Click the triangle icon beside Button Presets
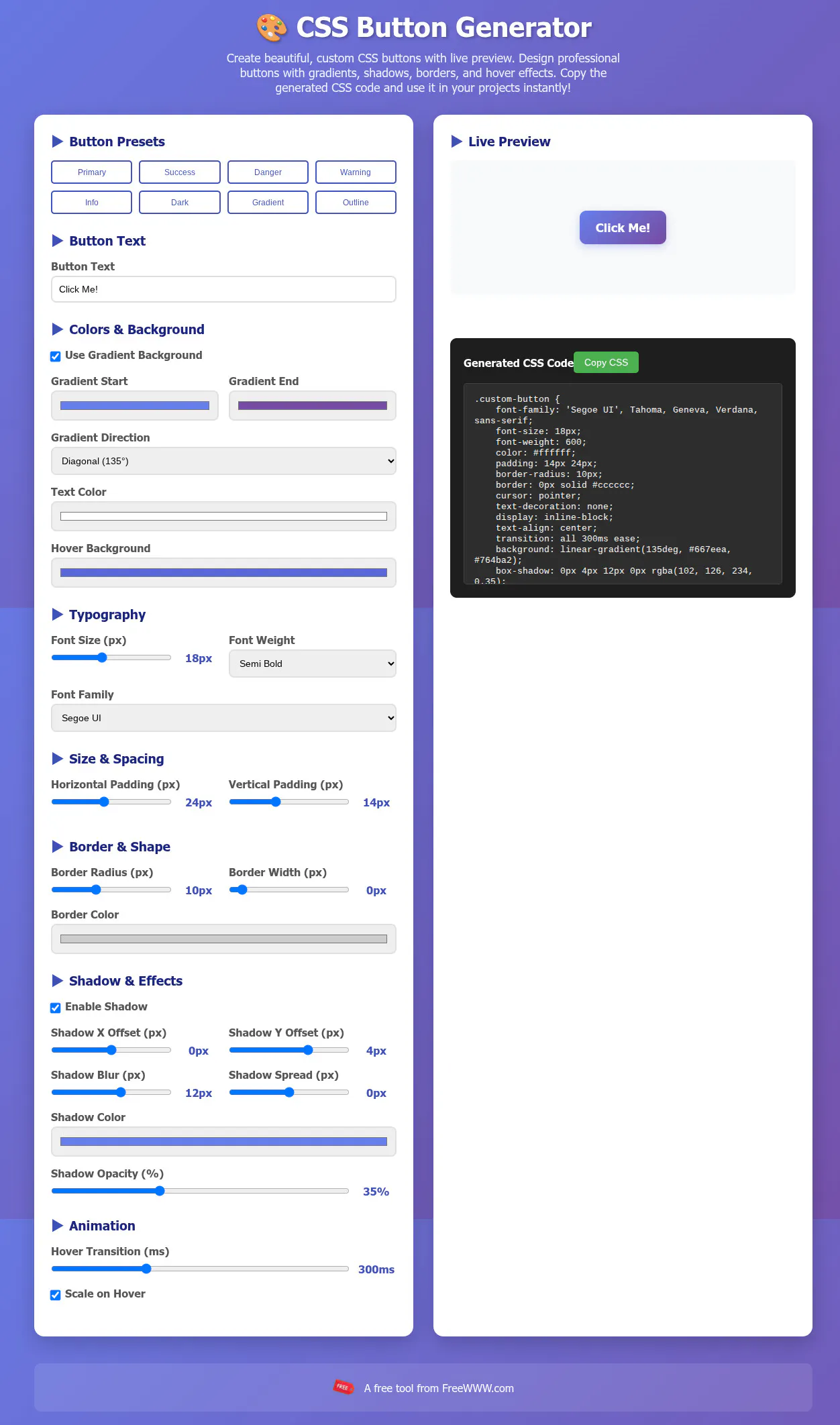Viewport: 840px width, 1425px height. click(x=58, y=142)
